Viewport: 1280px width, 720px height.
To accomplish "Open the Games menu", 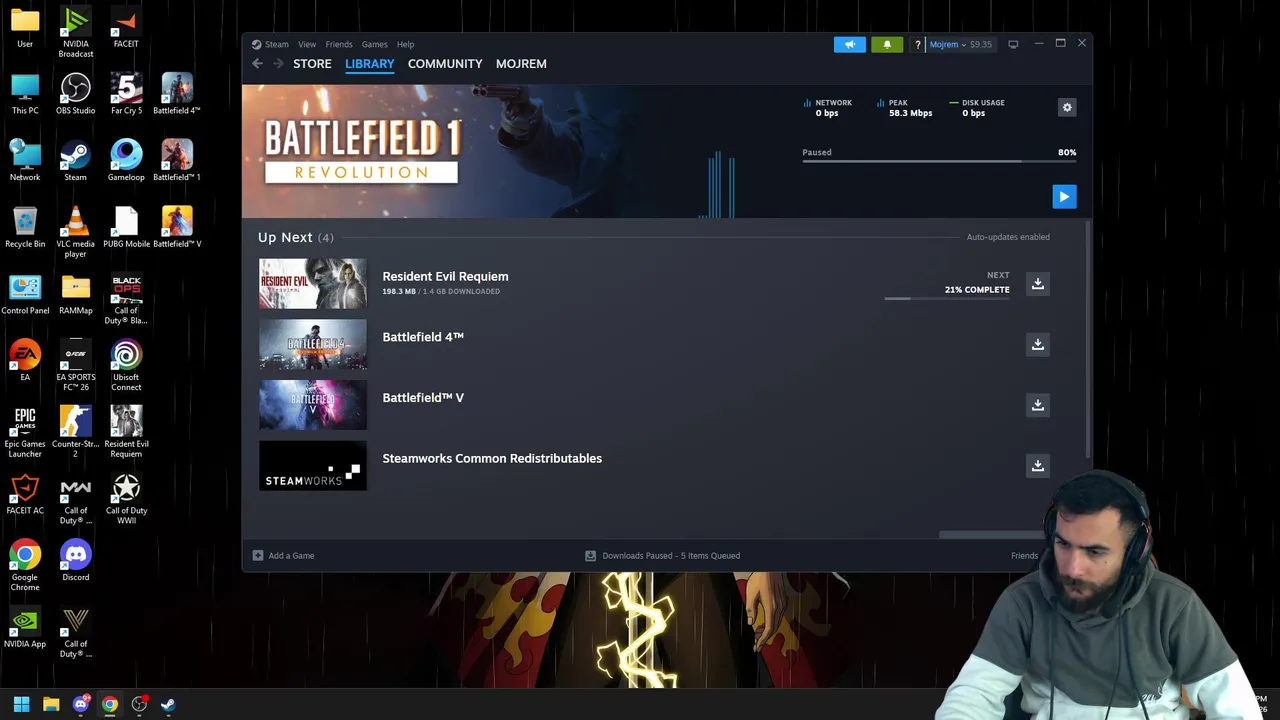I will (x=375, y=44).
